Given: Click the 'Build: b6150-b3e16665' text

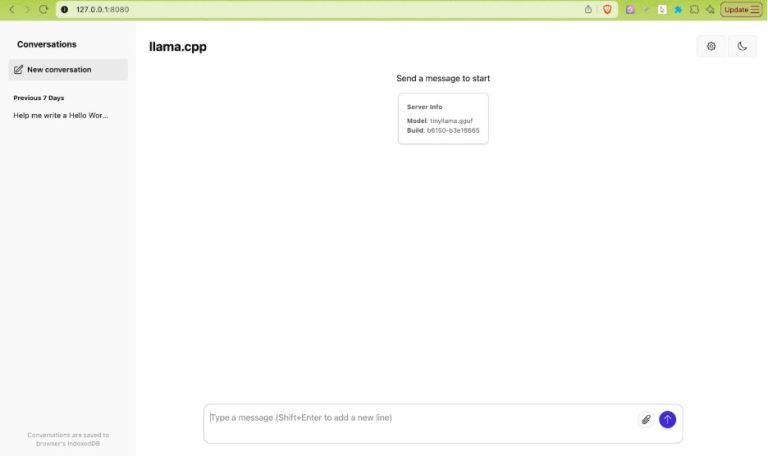Looking at the screenshot, I should pos(443,130).
